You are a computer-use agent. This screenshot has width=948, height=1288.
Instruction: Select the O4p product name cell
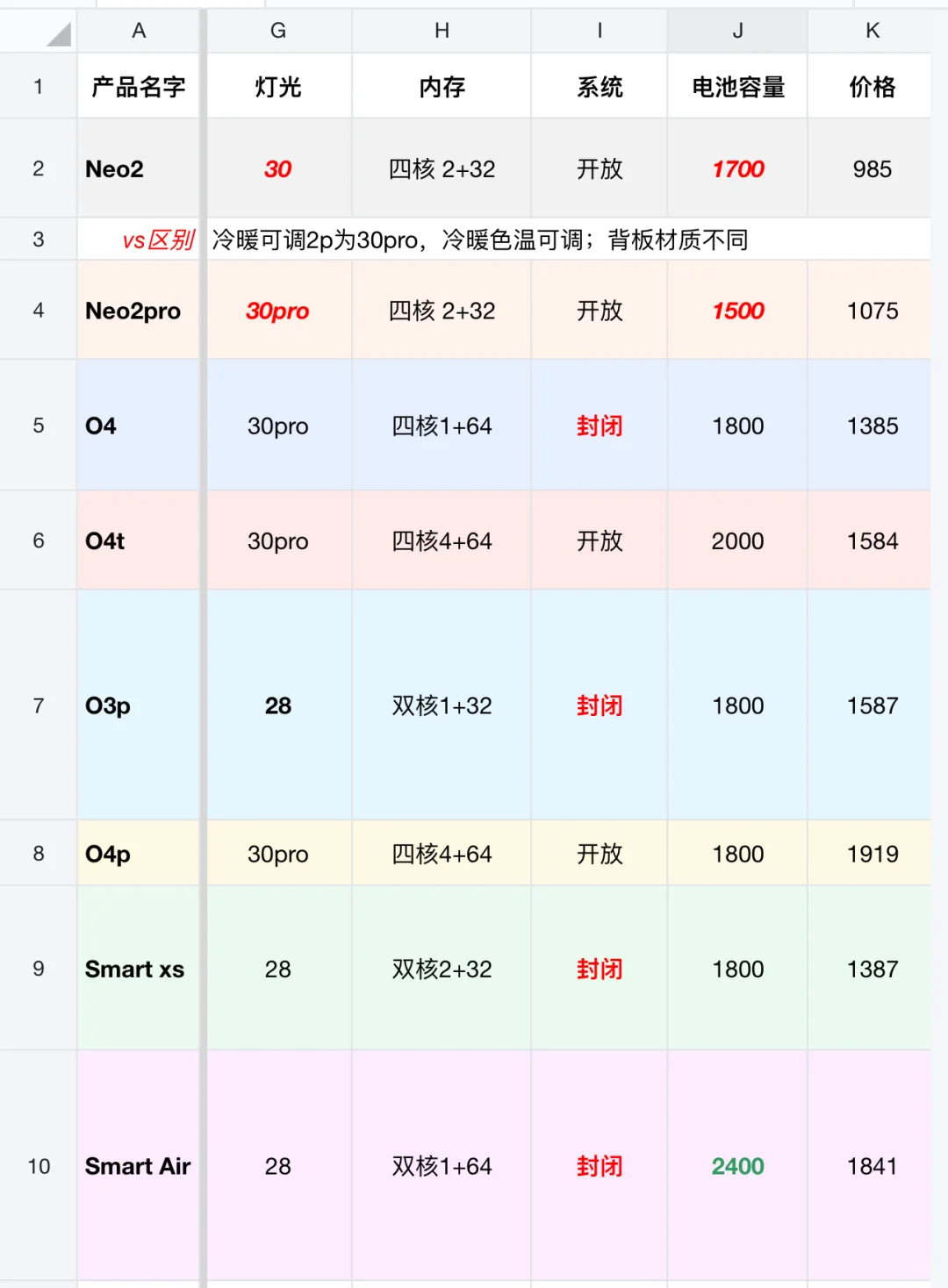tap(139, 854)
